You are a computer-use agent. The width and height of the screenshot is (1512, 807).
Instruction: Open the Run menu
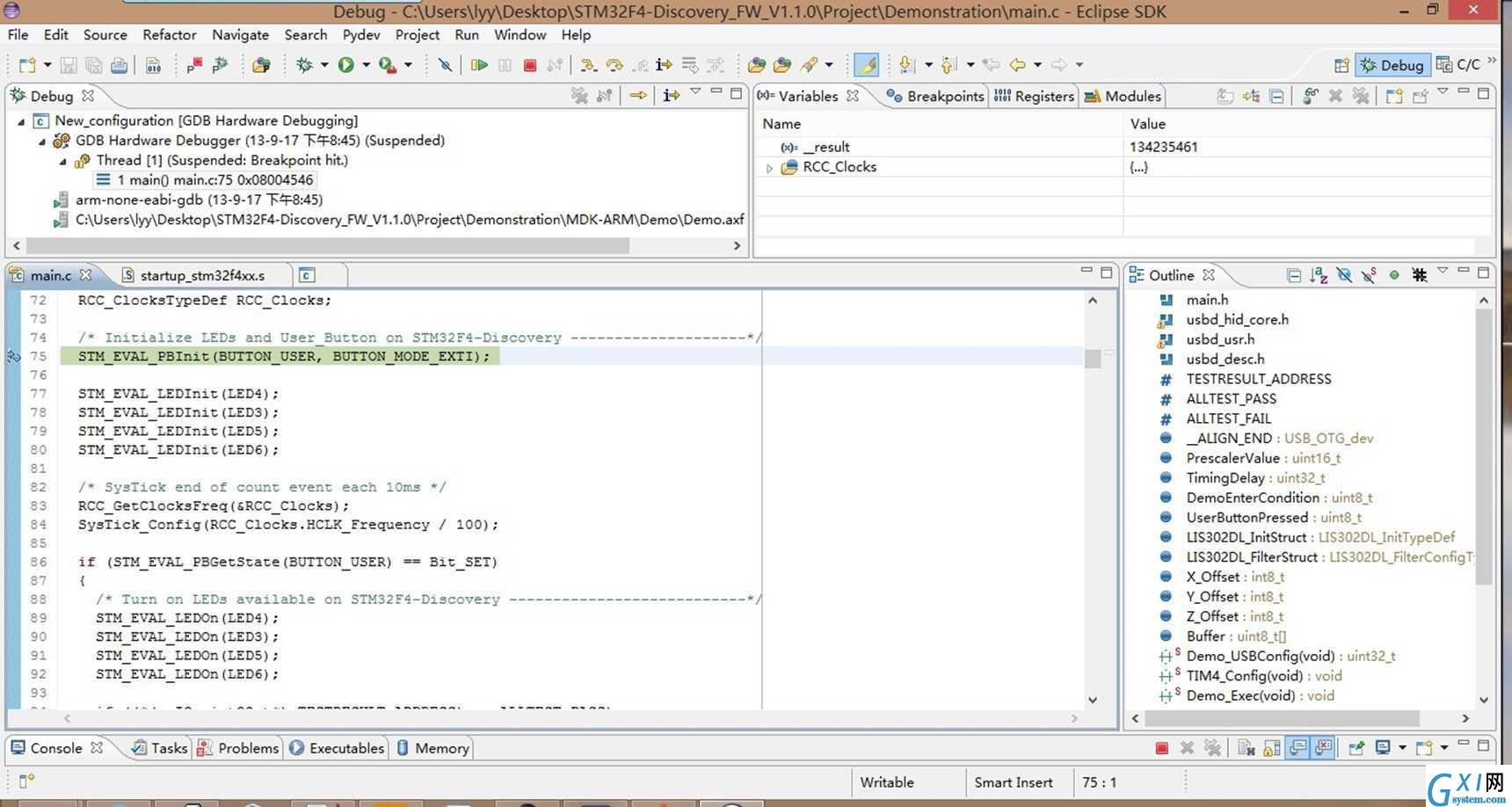click(467, 35)
